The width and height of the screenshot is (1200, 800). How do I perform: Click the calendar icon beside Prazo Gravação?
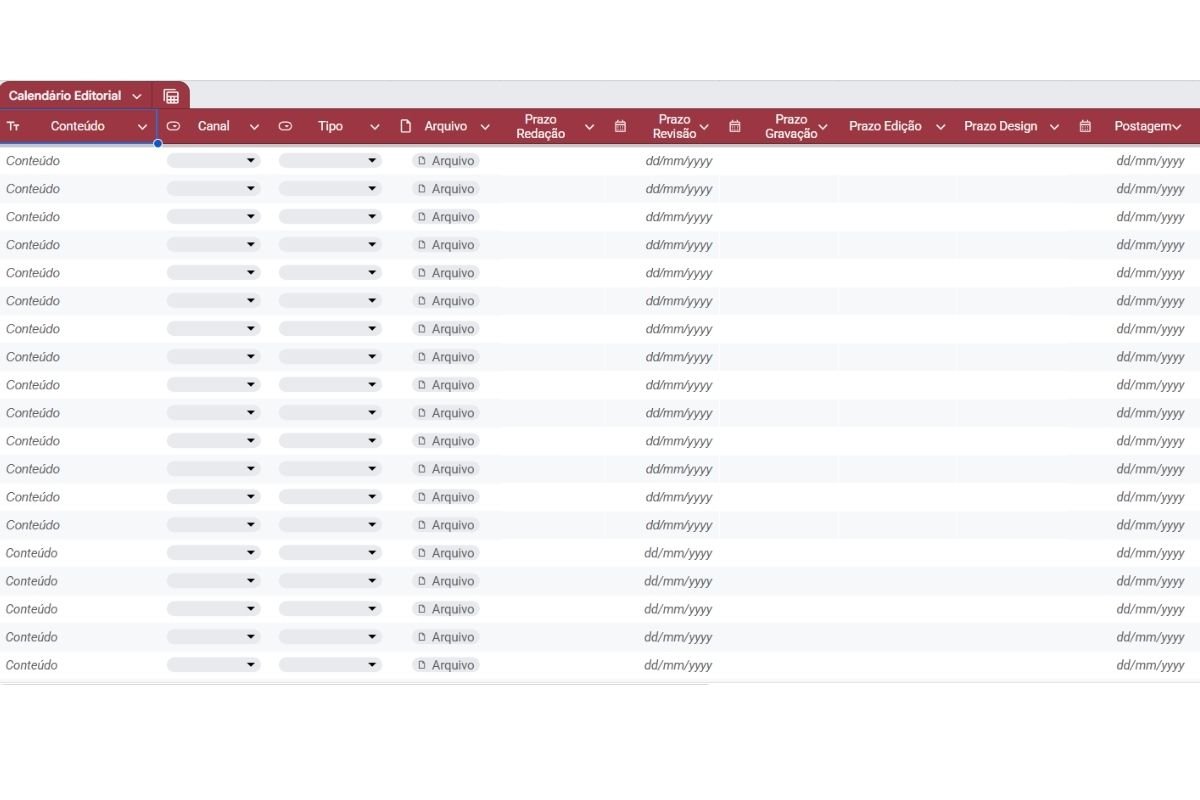click(735, 127)
